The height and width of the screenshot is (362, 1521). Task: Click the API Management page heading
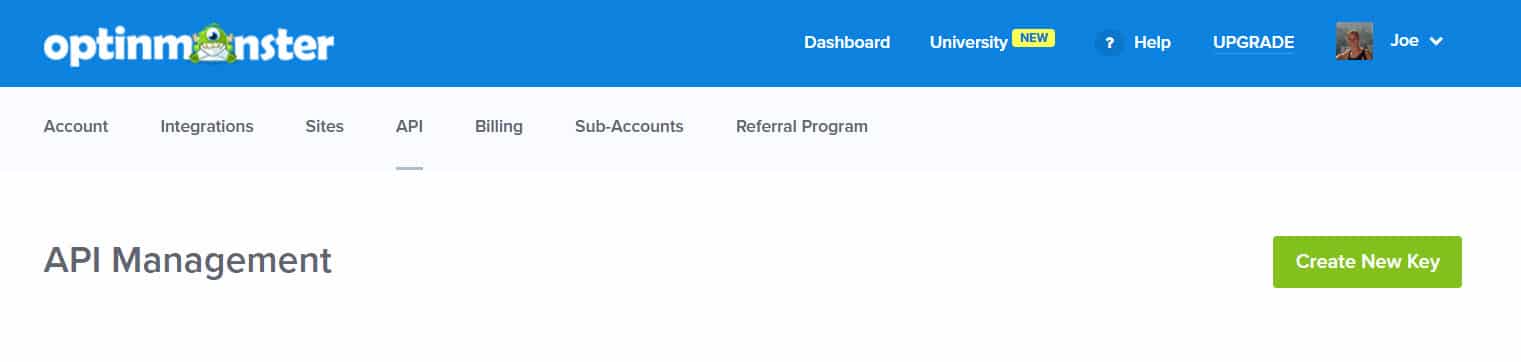pyautogui.click(x=188, y=260)
